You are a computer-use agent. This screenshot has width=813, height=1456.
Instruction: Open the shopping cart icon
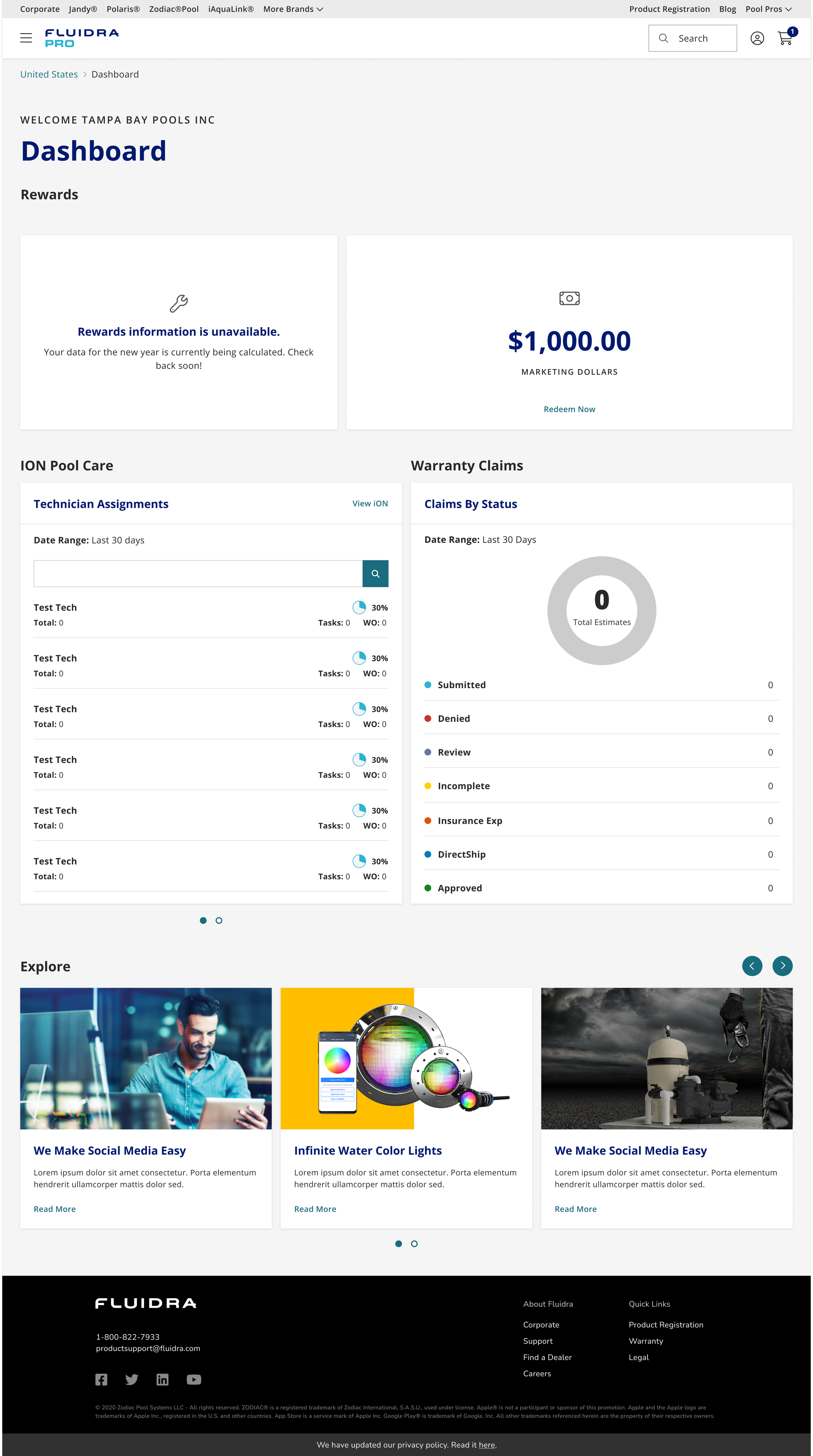coord(785,38)
